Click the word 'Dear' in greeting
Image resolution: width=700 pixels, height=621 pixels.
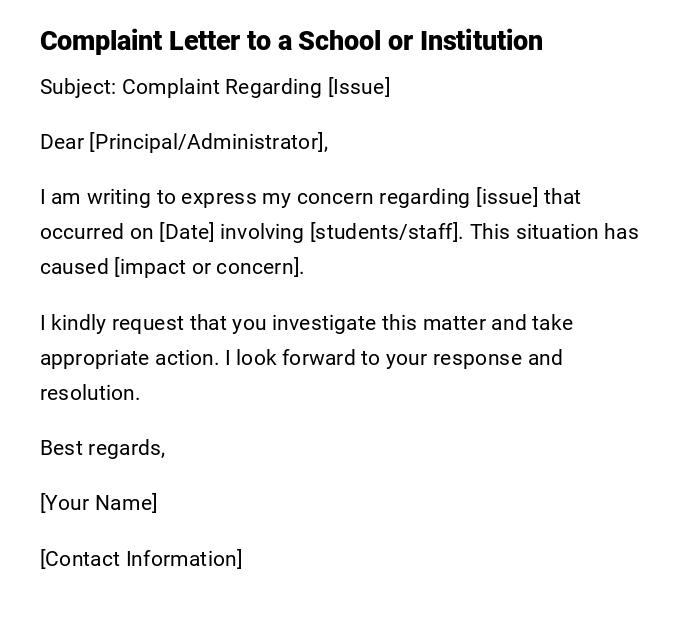point(61,142)
